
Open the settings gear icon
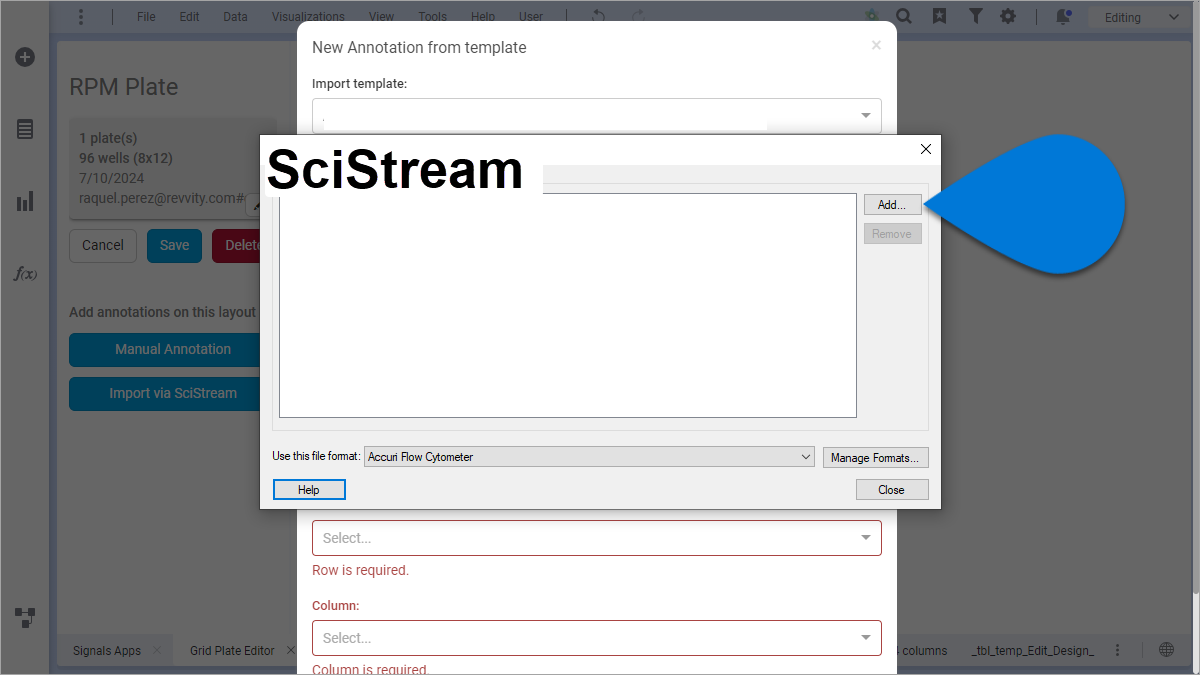pyautogui.click(x=1008, y=17)
